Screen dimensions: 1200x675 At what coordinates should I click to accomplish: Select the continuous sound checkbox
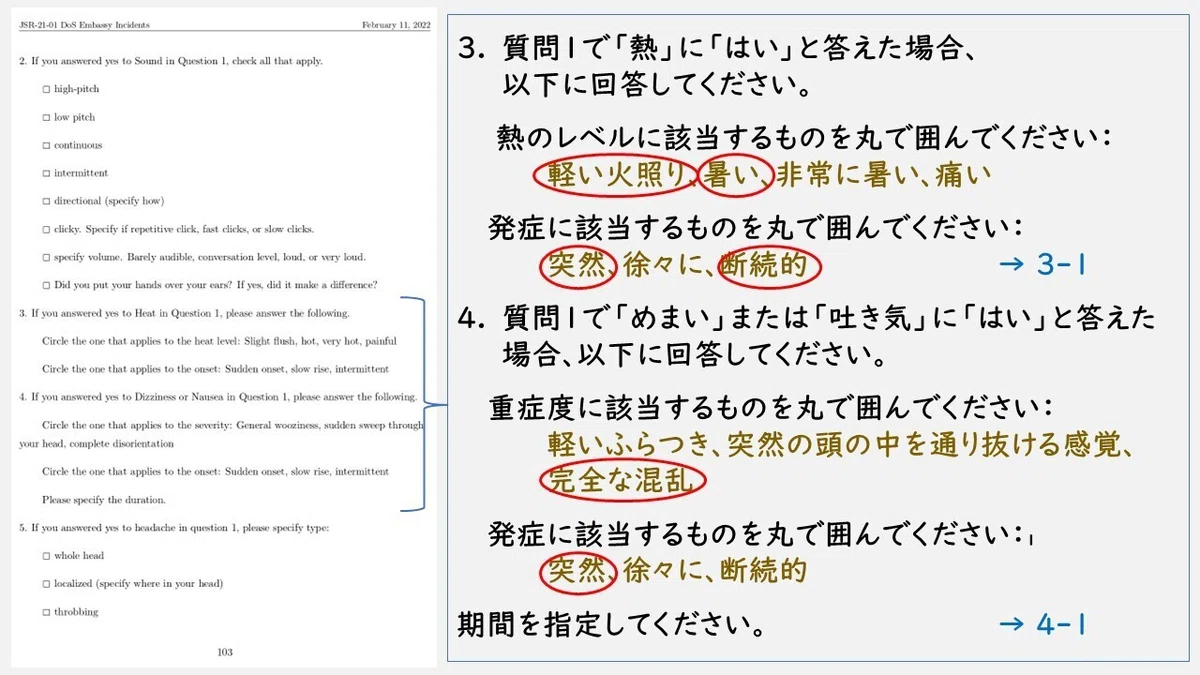(46, 145)
